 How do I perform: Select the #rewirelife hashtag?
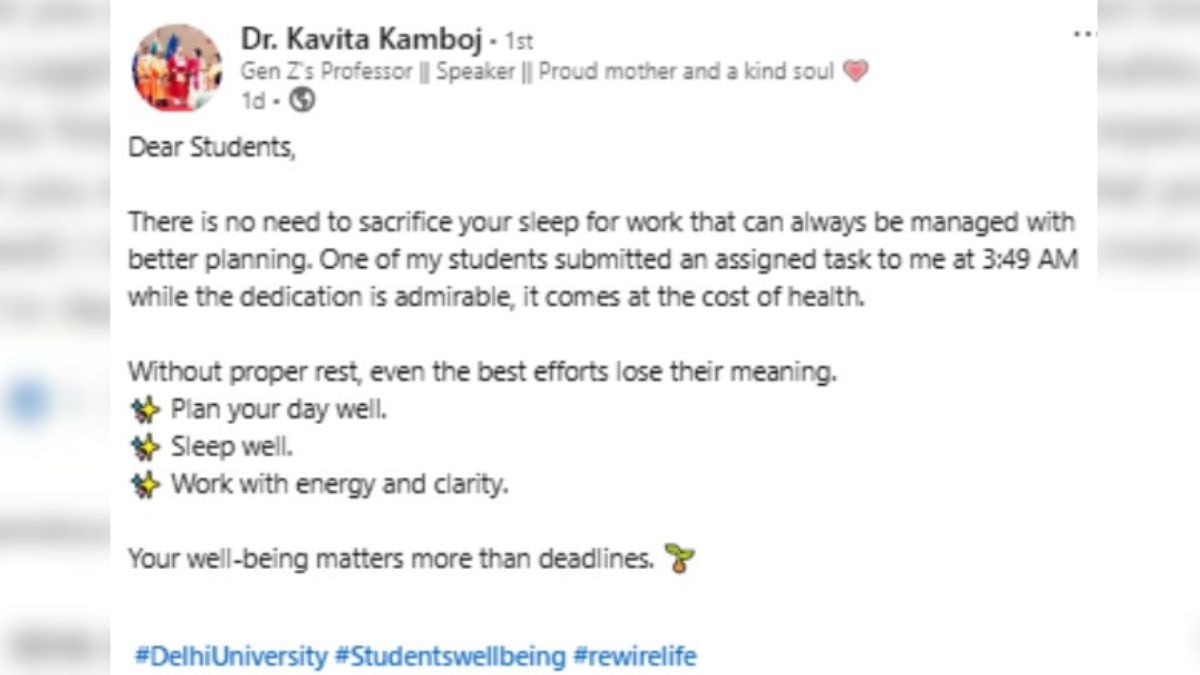point(634,657)
